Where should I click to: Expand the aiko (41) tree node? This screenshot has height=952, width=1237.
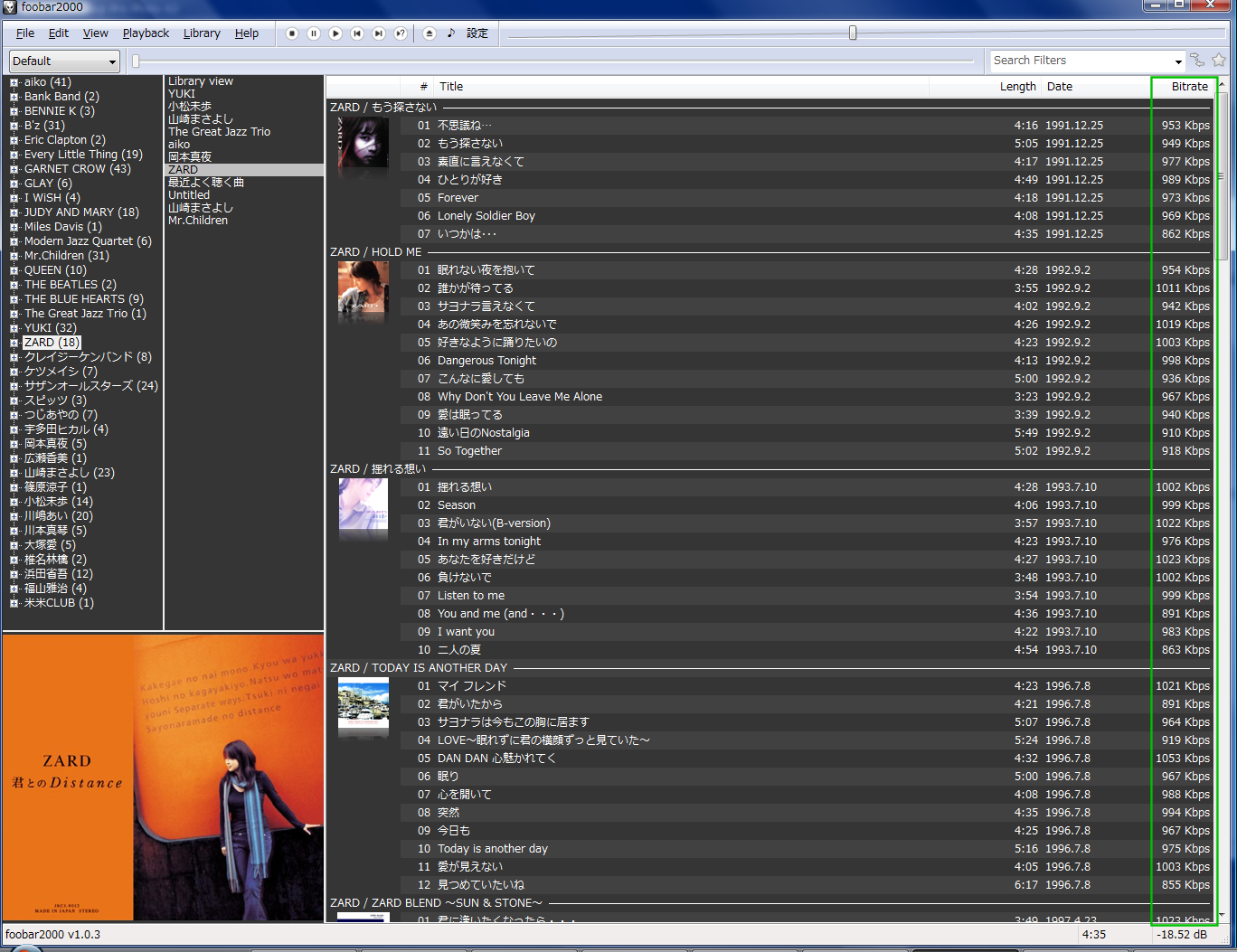point(14,82)
